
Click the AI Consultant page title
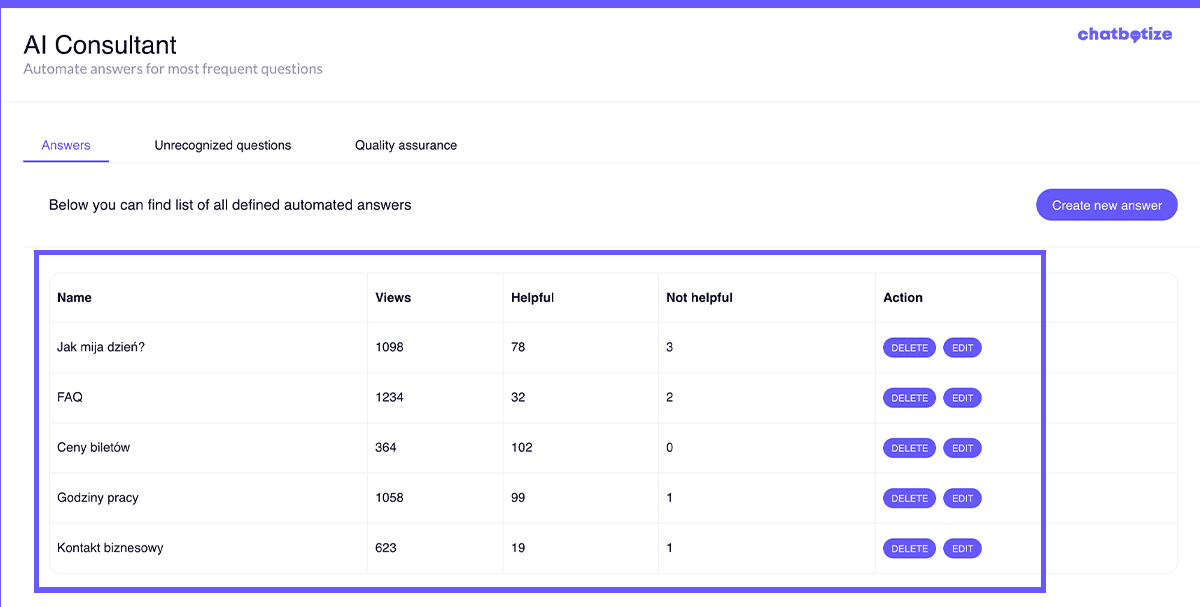tap(100, 45)
